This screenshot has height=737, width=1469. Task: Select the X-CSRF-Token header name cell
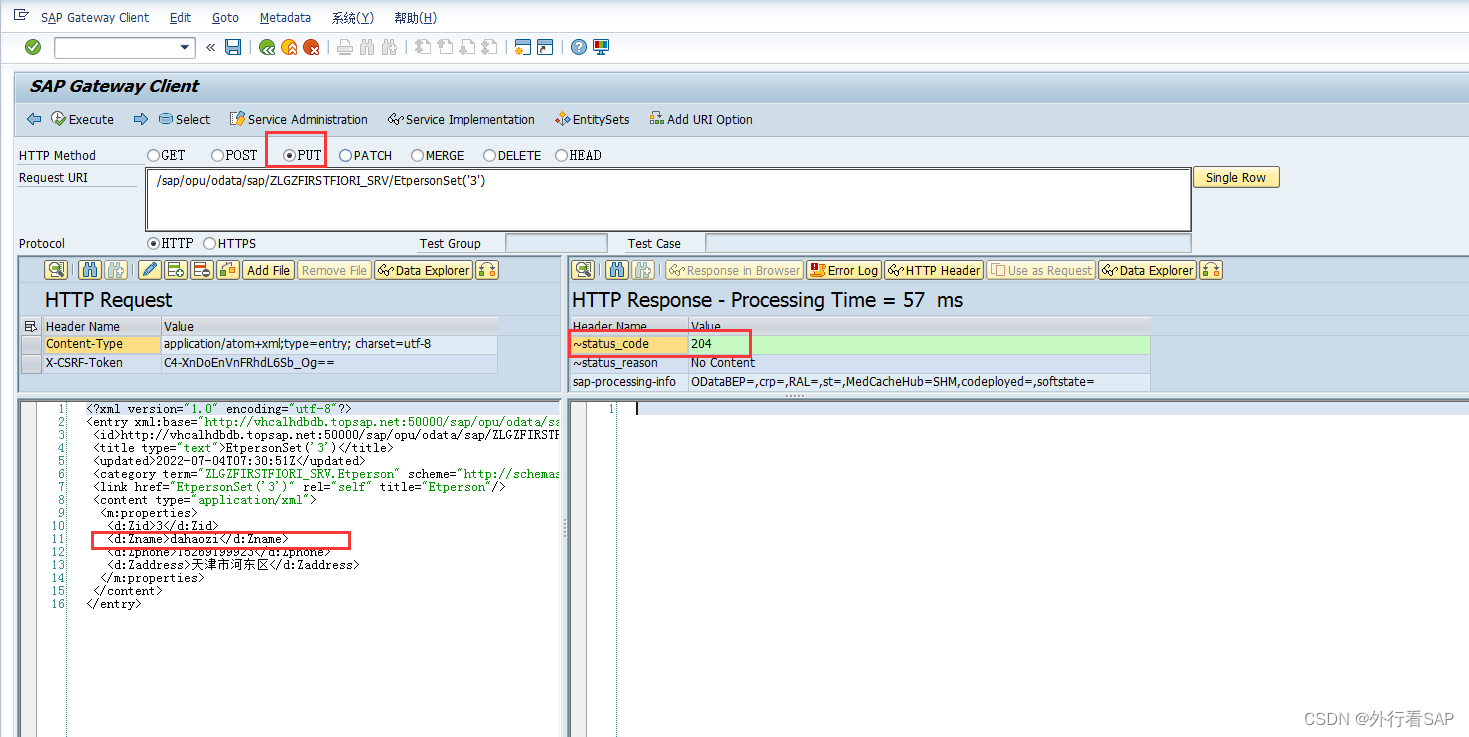[101, 363]
